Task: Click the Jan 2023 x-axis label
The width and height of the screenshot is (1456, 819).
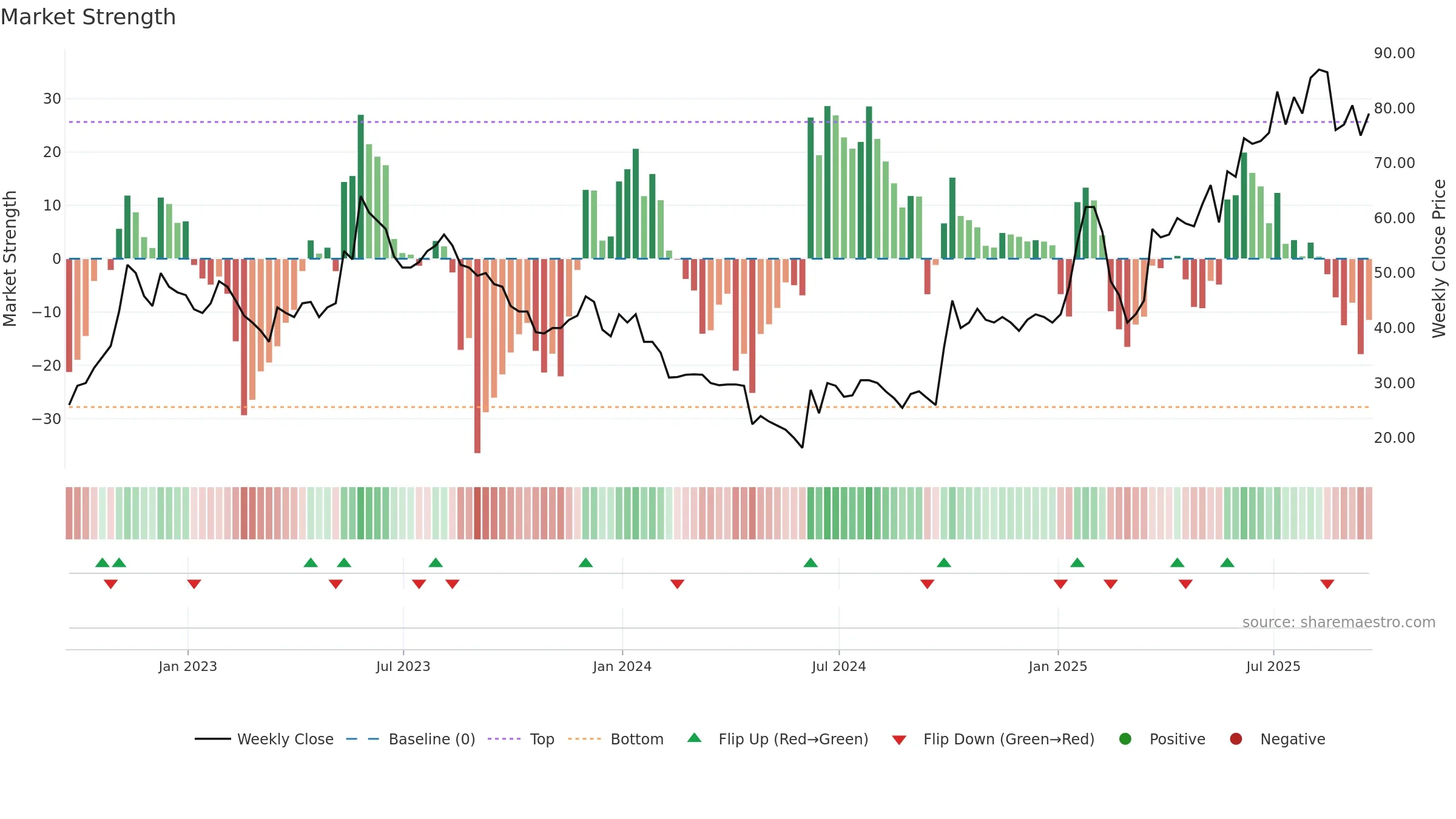Action: pyautogui.click(x=188, y=667)
